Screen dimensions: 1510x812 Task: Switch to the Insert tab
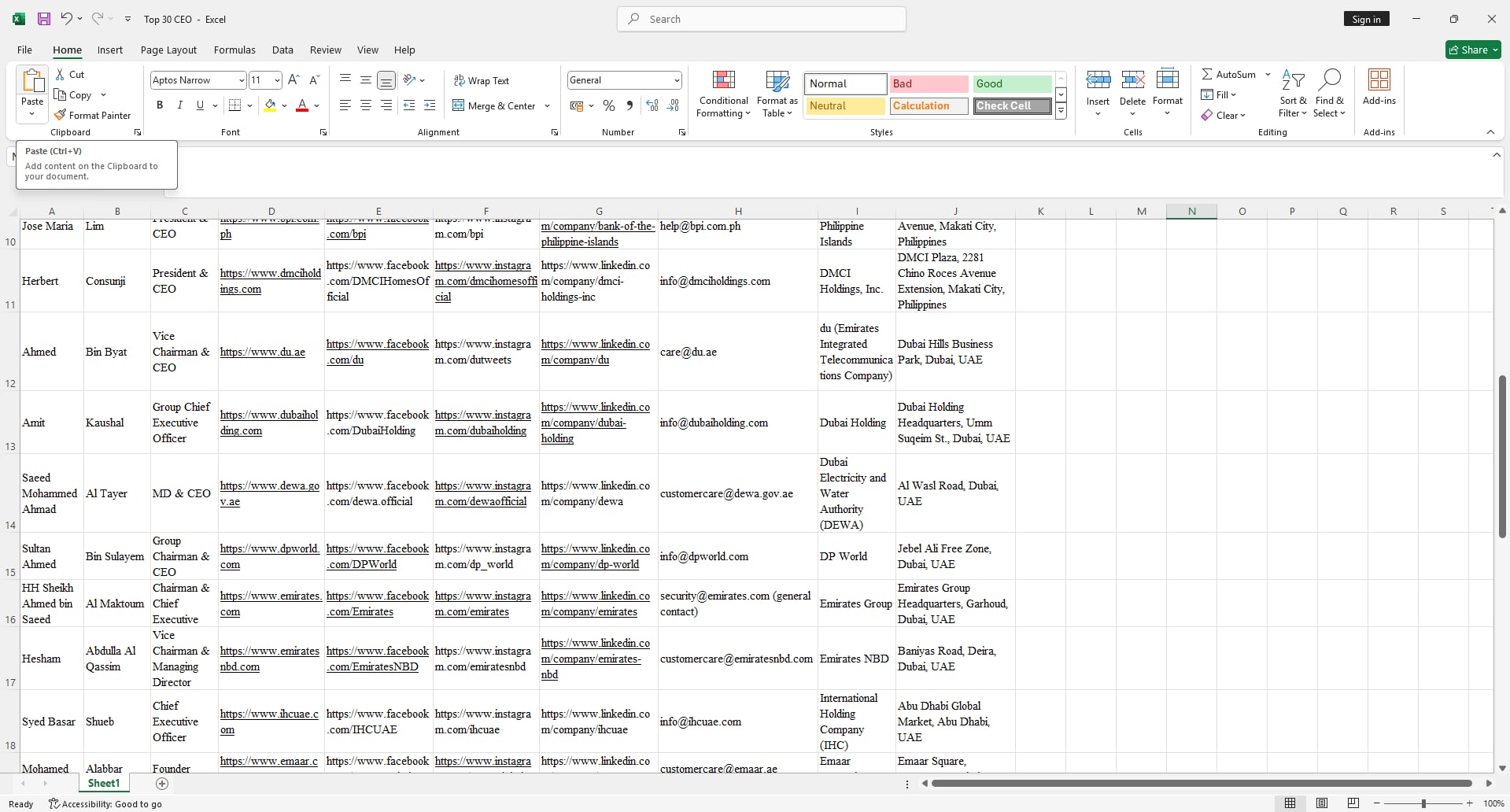coord(110,50)
